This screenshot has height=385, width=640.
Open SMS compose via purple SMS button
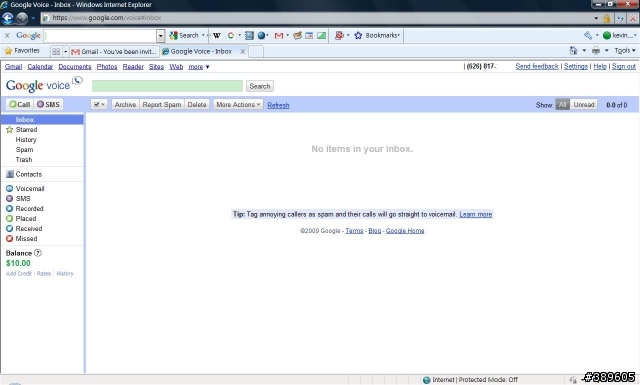(48, 105)
